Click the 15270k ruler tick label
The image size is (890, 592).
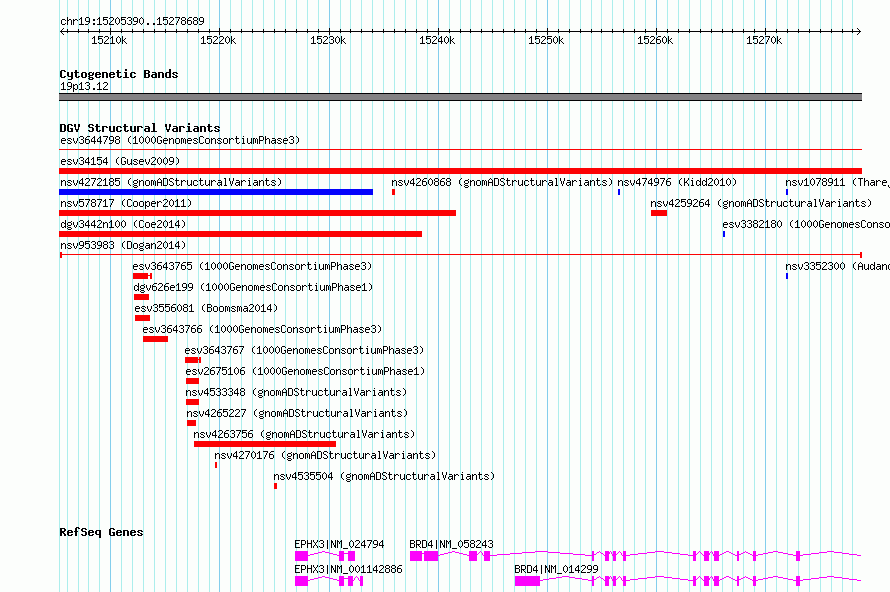tap(764, 40)
